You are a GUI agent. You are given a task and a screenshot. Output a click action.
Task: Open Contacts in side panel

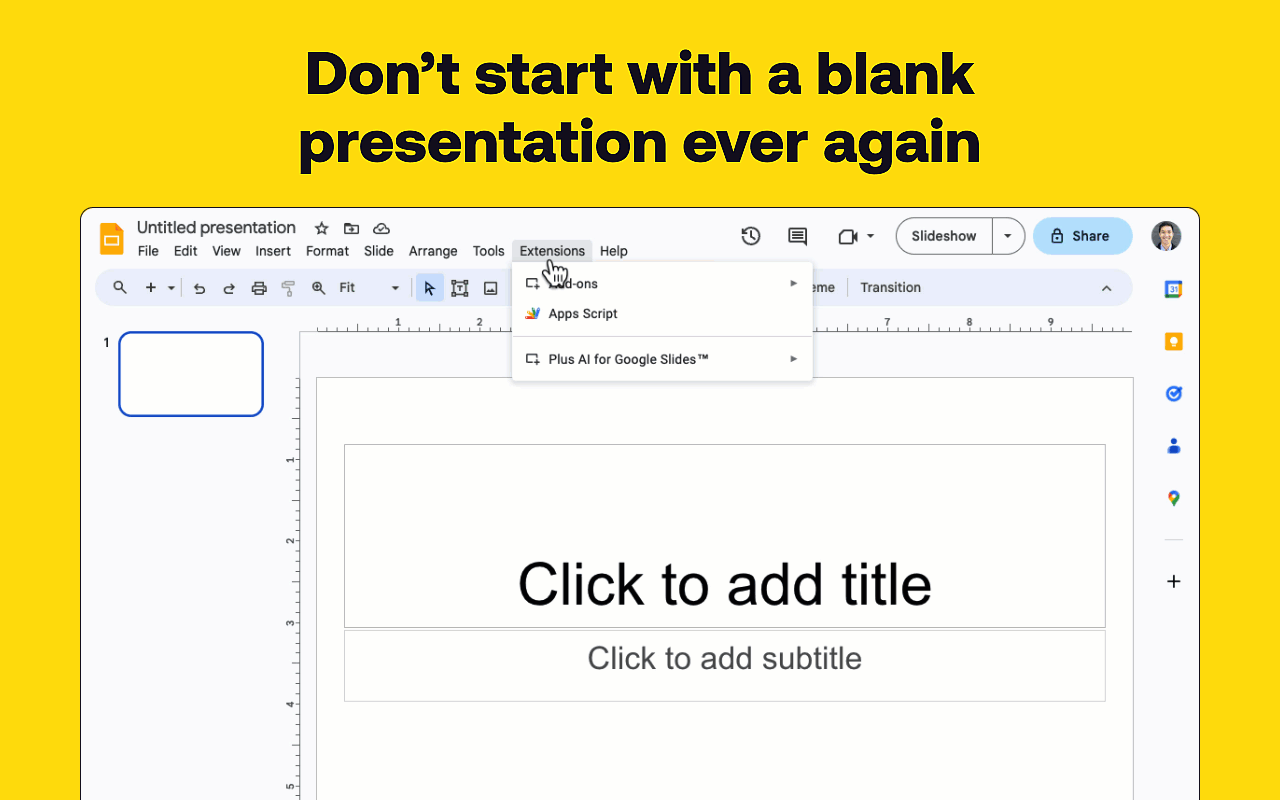click(1174, 446)
